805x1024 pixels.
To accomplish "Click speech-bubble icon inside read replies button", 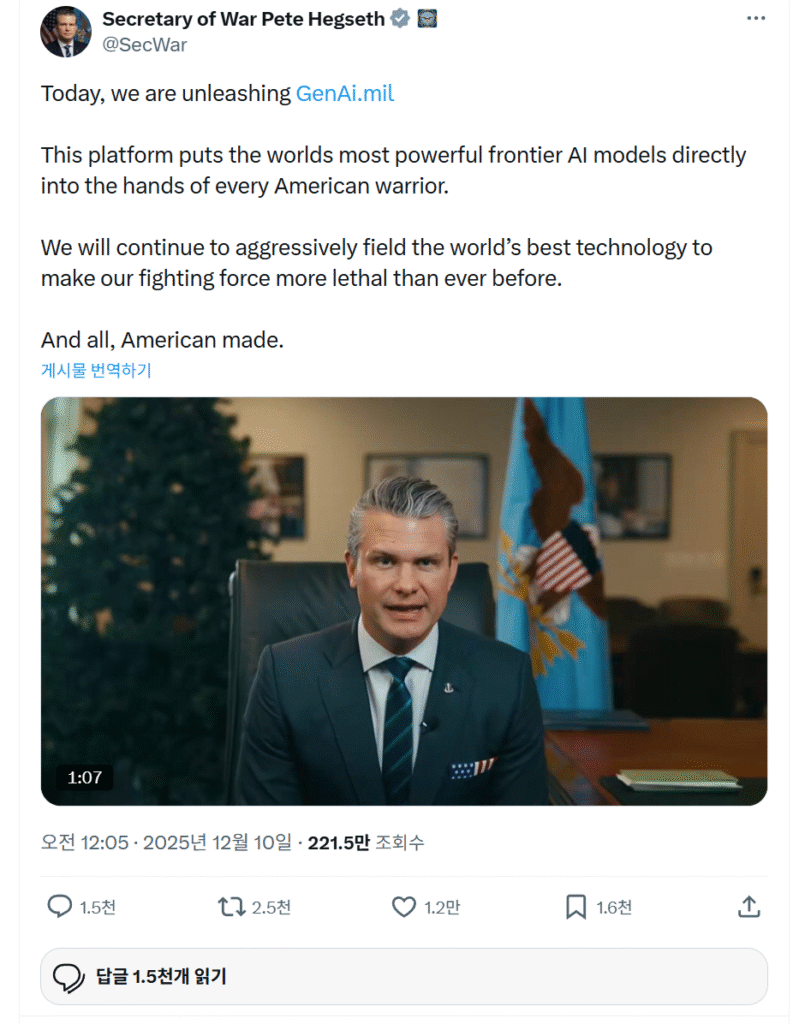I will [x=69, y=977].
